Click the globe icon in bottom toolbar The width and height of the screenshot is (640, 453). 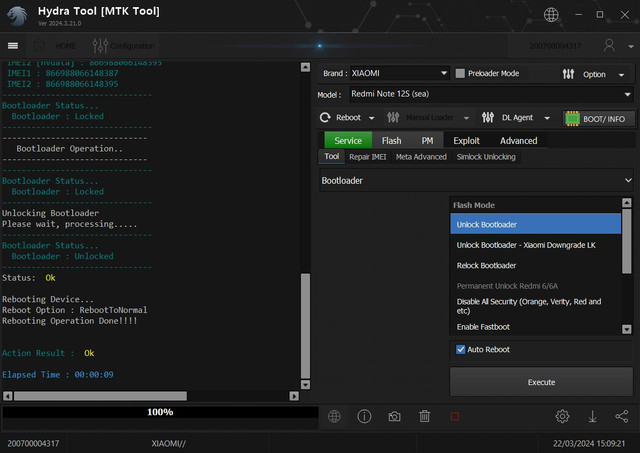click(x=334, y=416)
